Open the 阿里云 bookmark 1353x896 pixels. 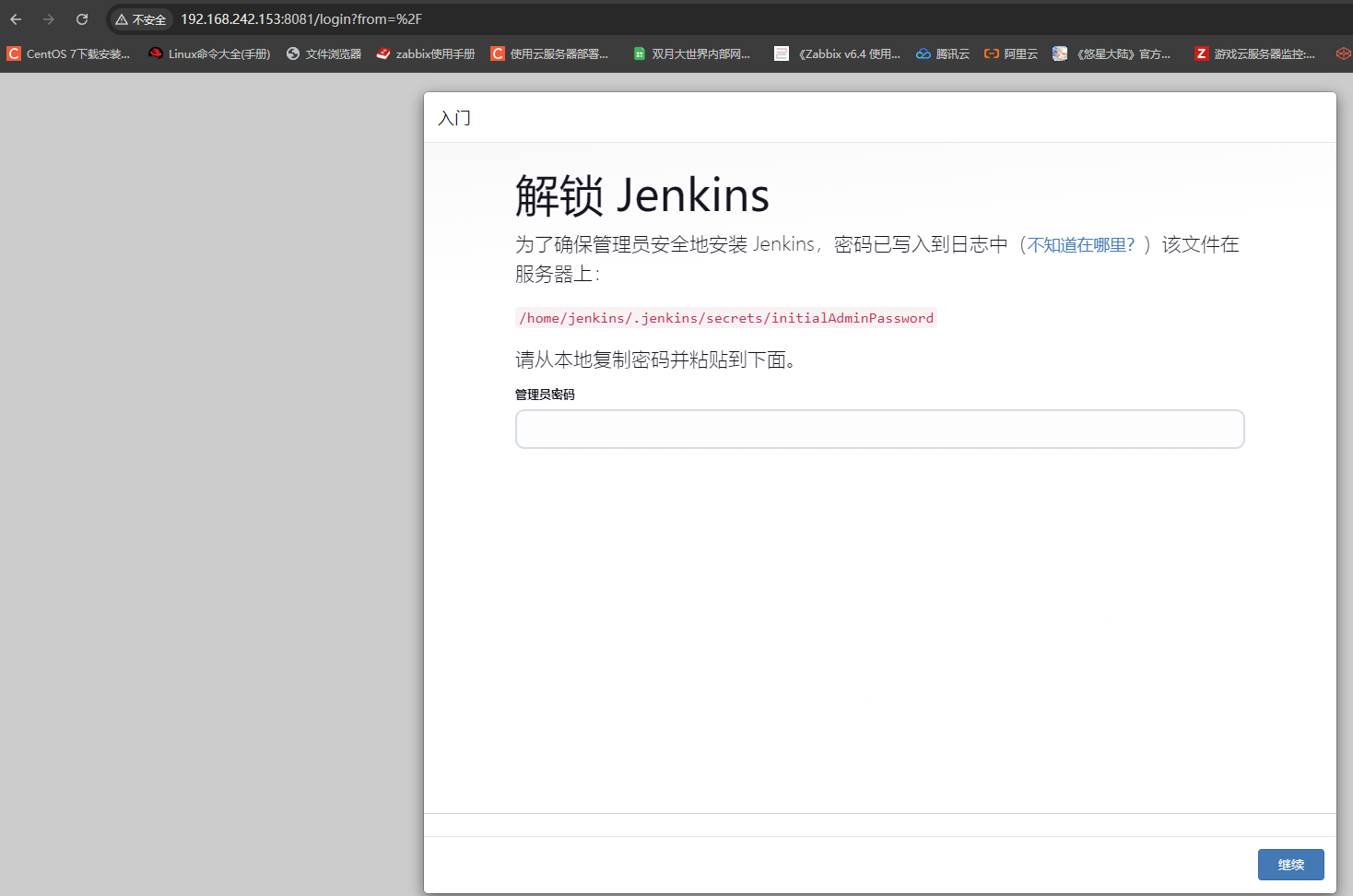(x=1011, y=54)
